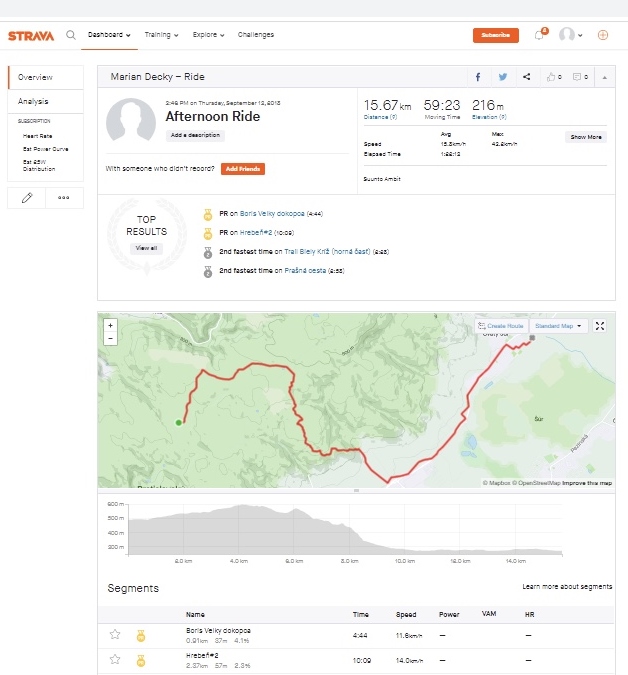Zoom in the map with plus
This screenshot has height=675, width=628.
pos(110,325)
